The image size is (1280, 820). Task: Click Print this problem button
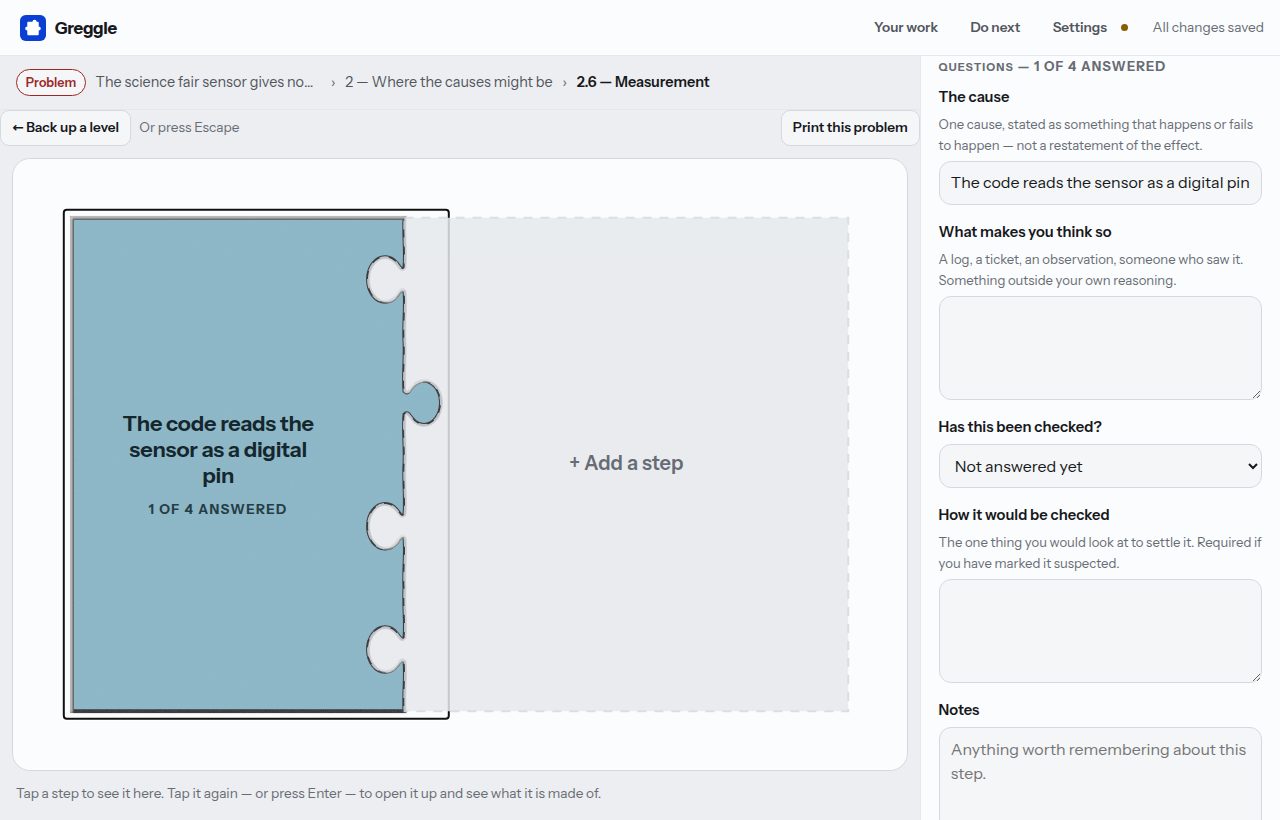coord(850,128)
